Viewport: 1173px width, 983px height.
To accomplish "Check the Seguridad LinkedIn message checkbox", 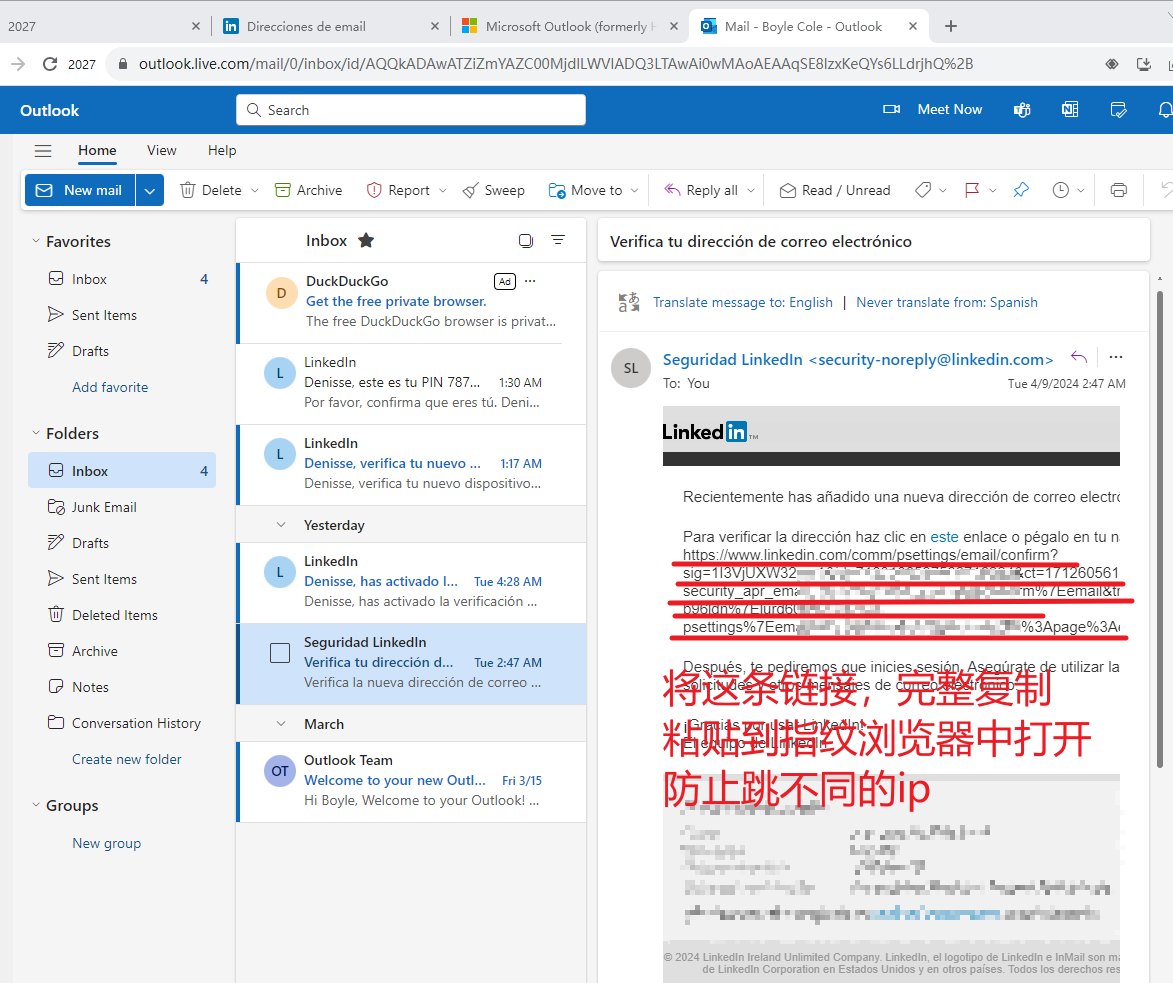I will point(280,653).
